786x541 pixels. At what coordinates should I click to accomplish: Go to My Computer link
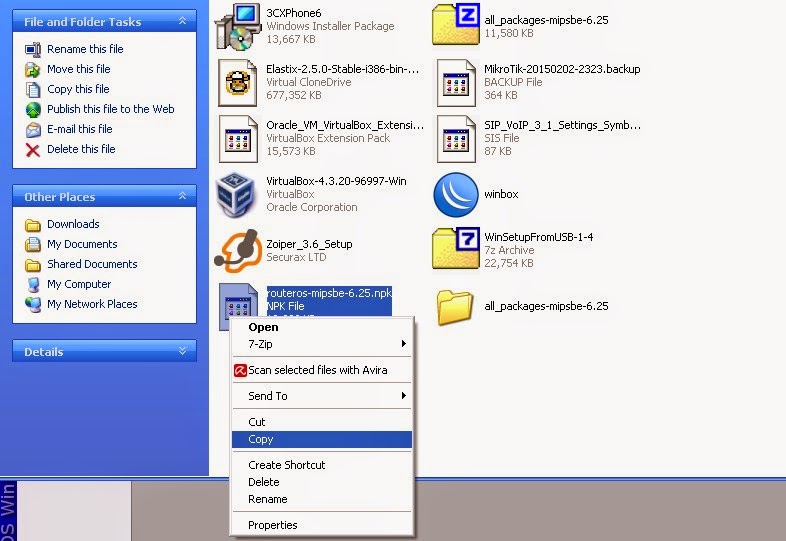pos(79,284)
